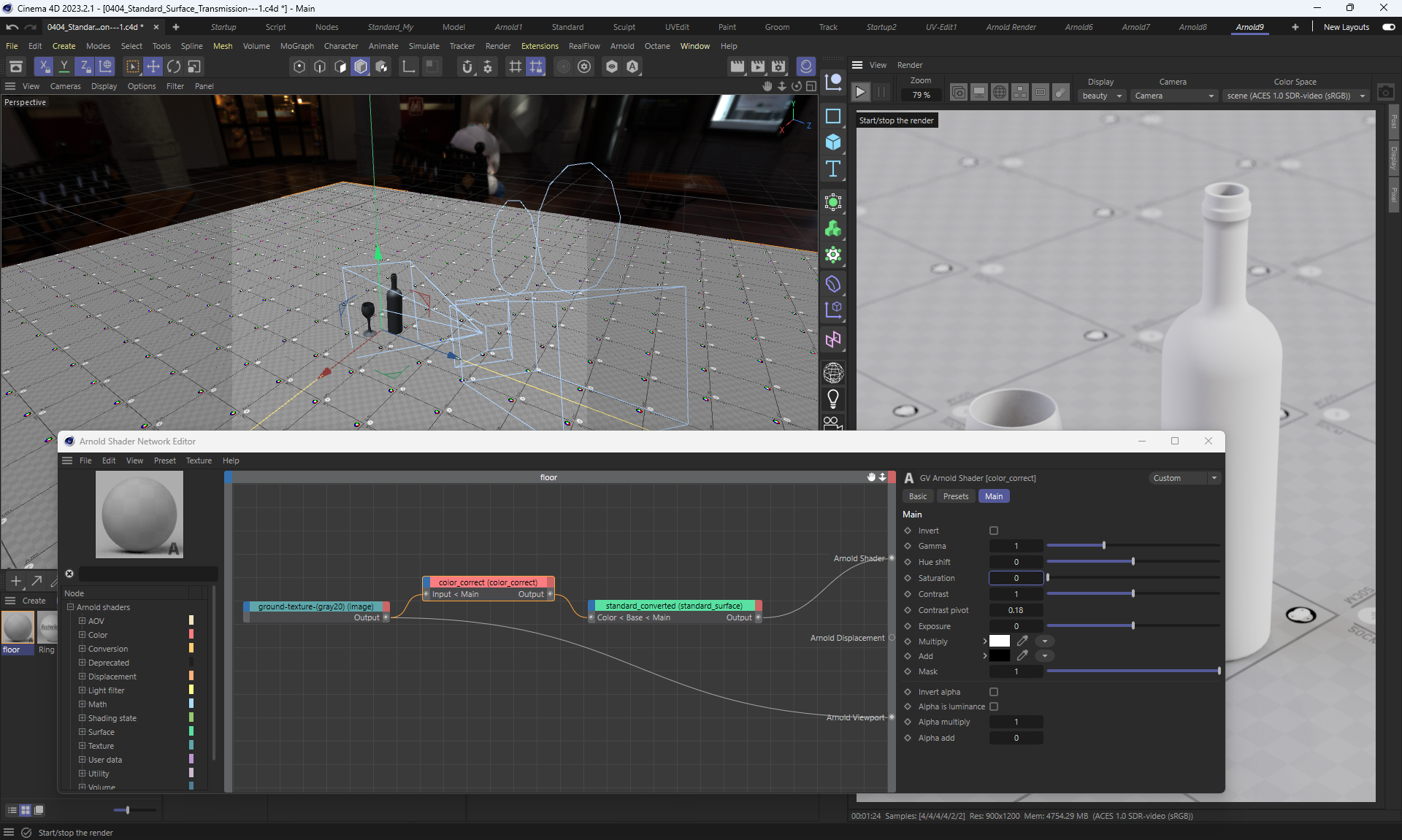1402x840 pixels.
Task: Click the white Multiply color swatch
Action: coord(999,641)
